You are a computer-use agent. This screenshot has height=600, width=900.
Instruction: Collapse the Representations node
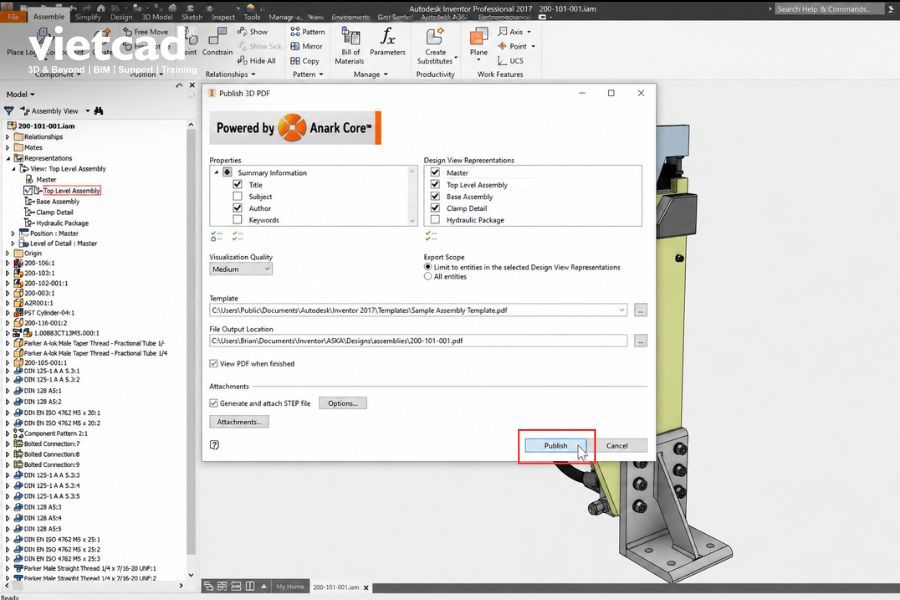[7, 158]
